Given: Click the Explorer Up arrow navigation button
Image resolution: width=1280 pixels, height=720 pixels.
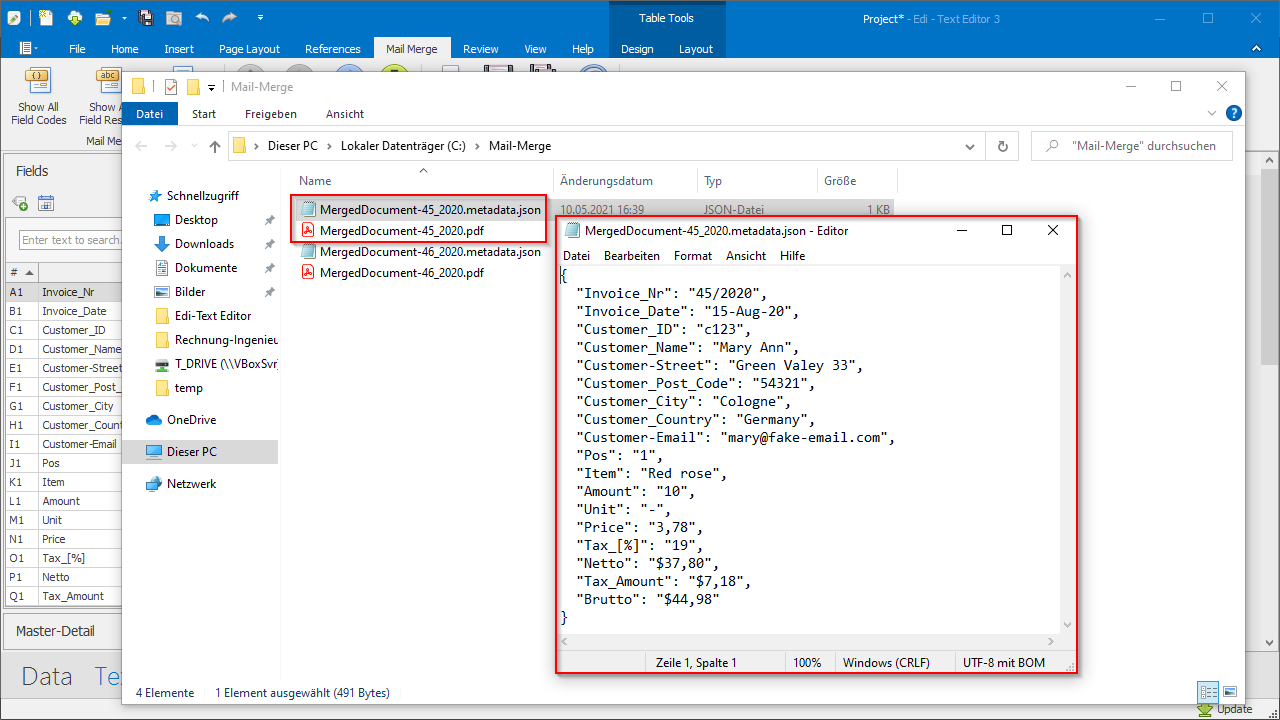Looking at the screenshot, I should tap(214, 146).
